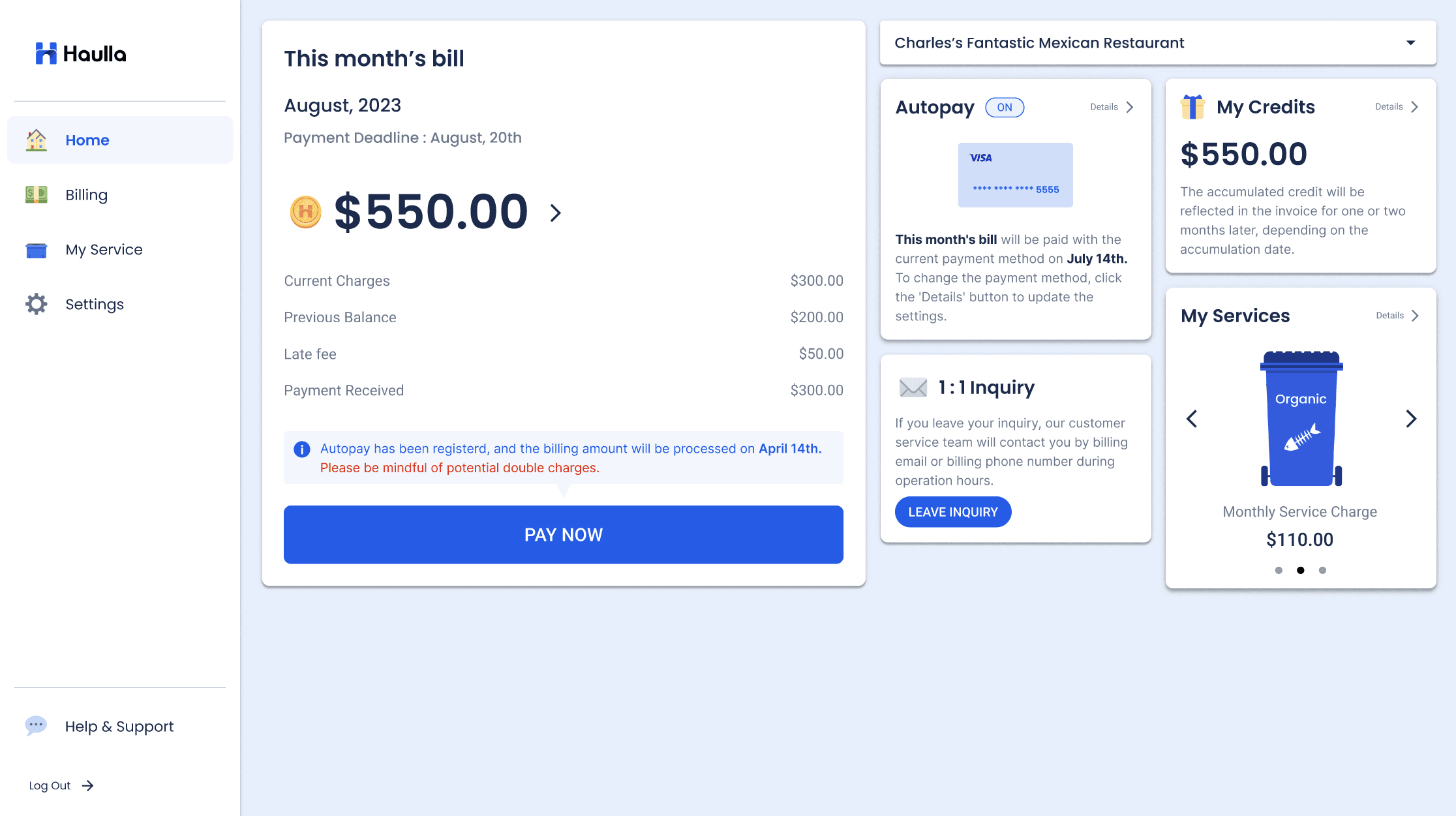Select the first carousel dot in My Services
This screenshot has width=1456, height=816.
pos(1279,570)
